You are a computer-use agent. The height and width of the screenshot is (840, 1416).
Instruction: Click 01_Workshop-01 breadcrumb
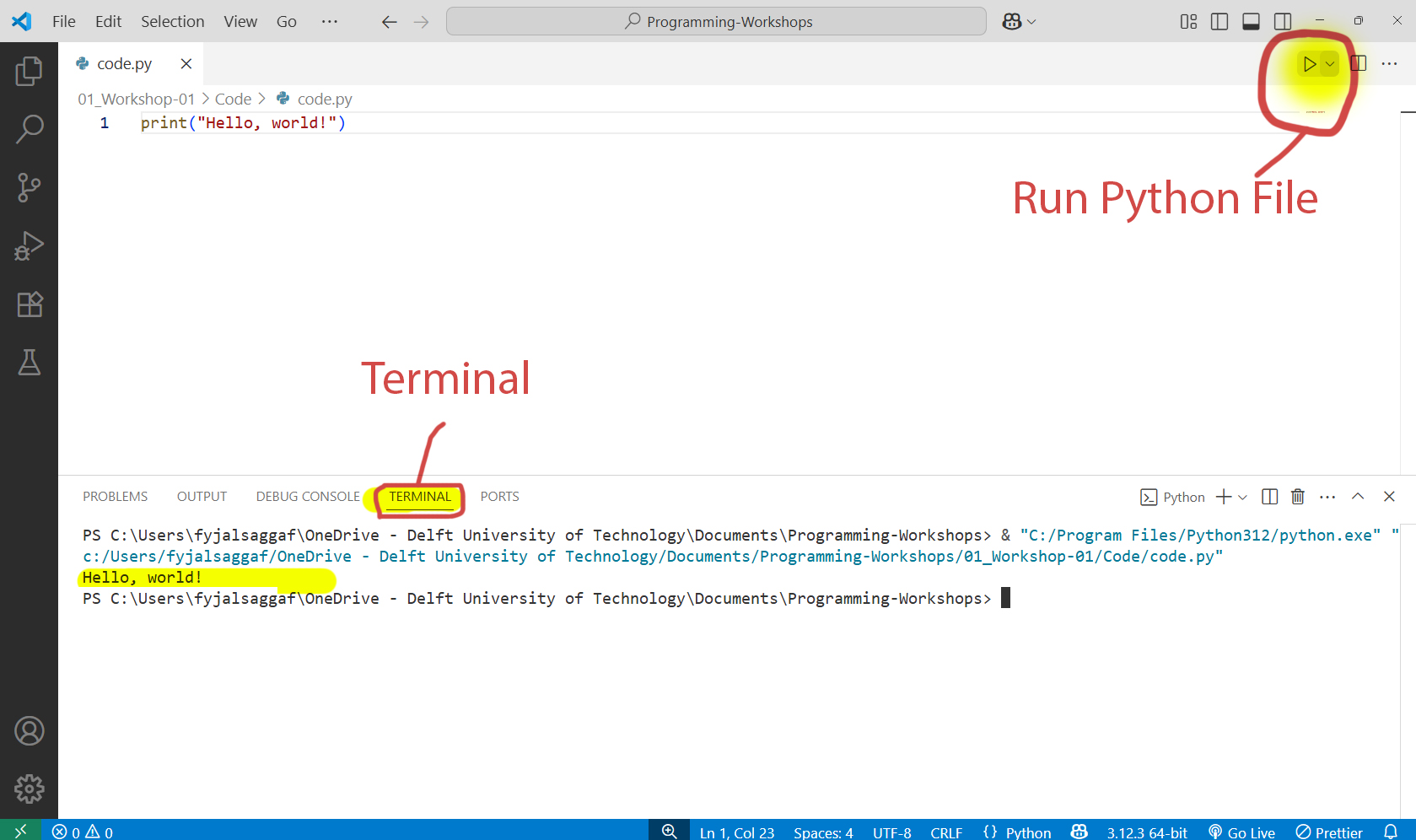click(137, 100)
